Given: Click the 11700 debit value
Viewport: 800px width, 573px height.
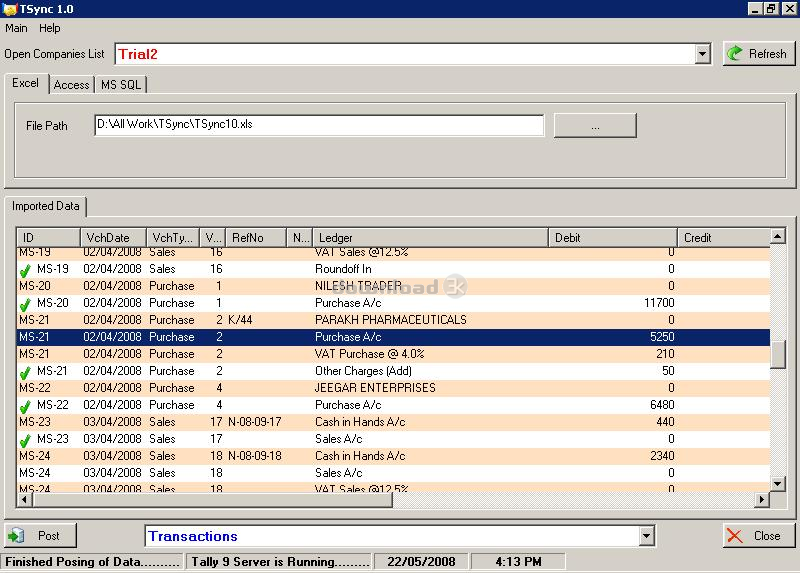Looking at the screenshot, I should tap(659, 303).
